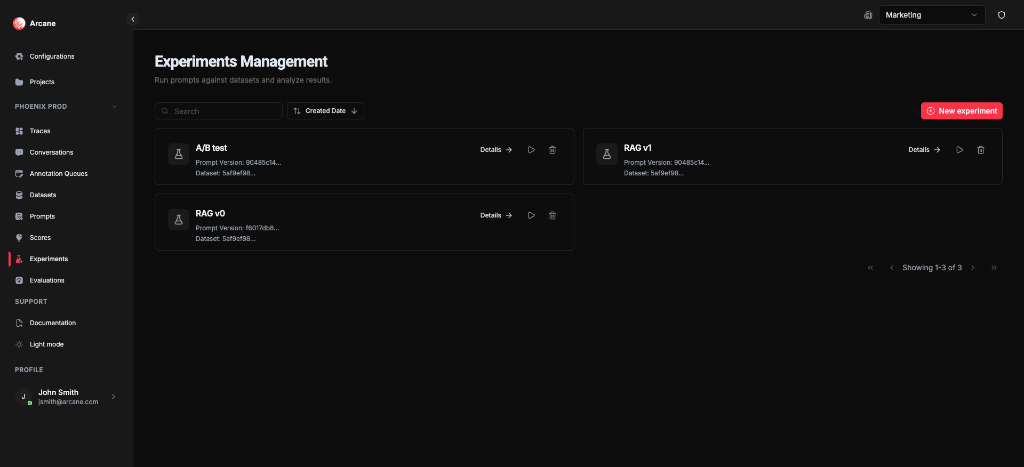1024x467 pixels.
Task: Run the RAG v0 experiment
Action: (x=531, y=215)
